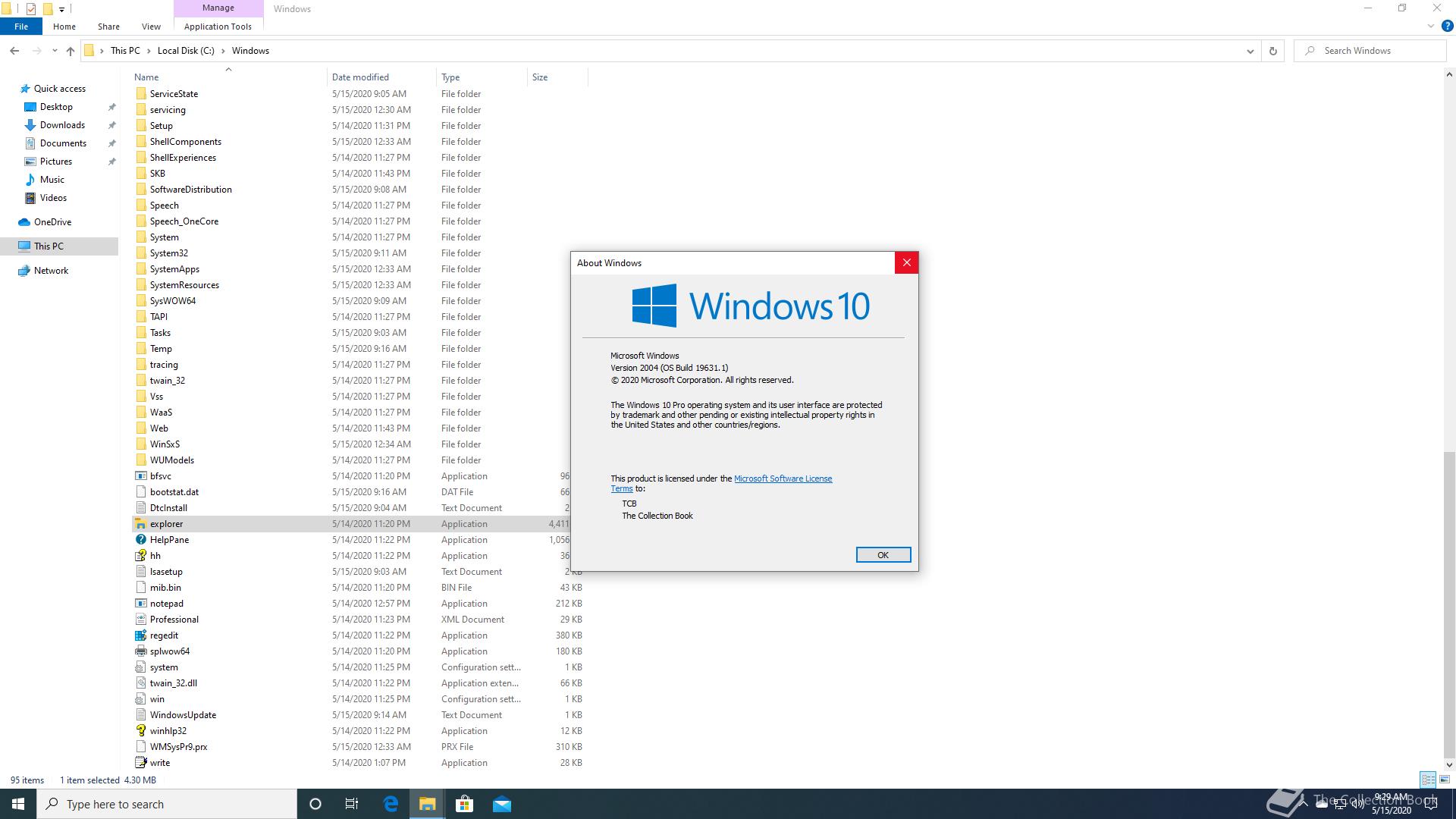Expand the address bar history dropdown
This screenshot has width=1456, height=819.
[1250, 51]
